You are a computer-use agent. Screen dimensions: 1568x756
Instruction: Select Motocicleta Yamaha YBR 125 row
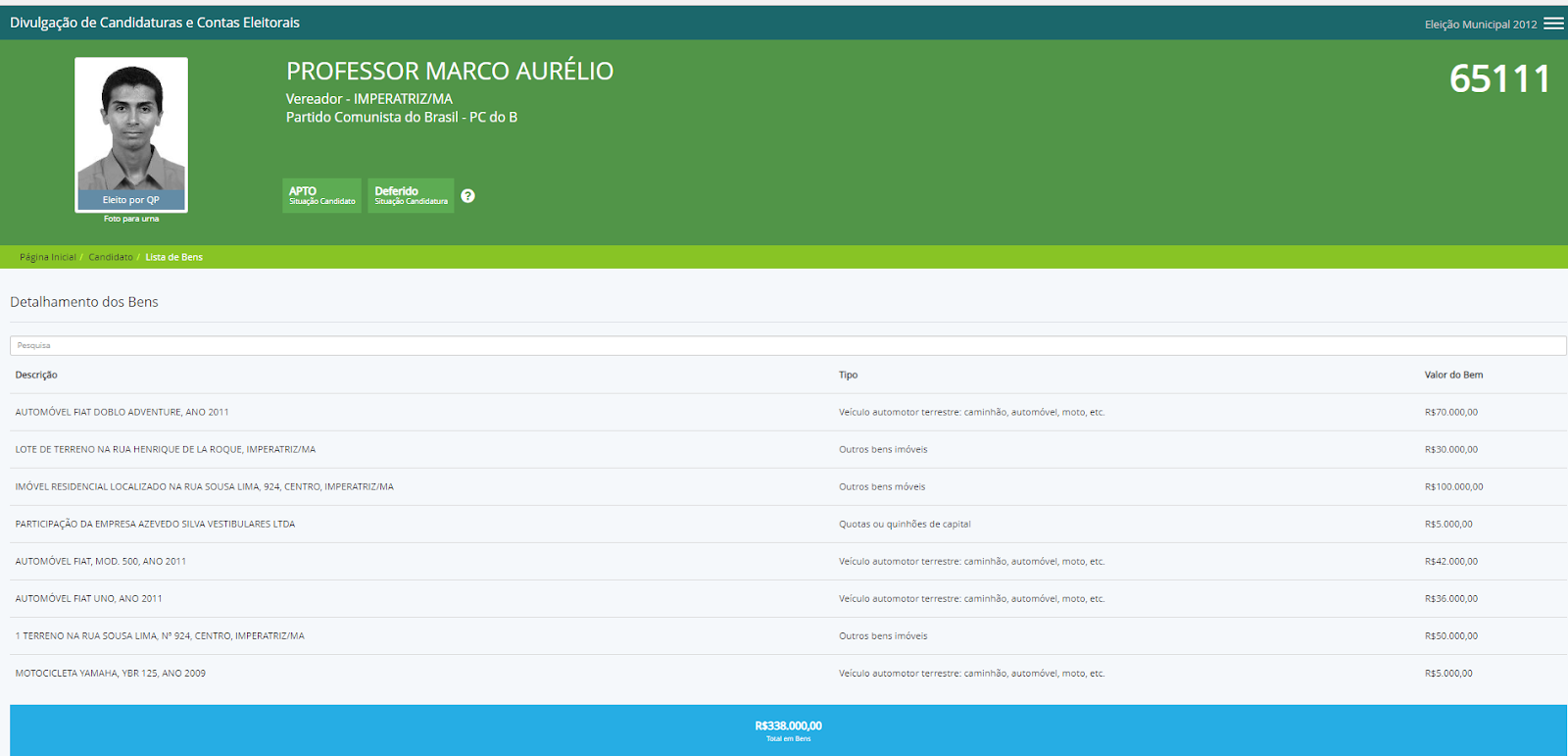tap(788, 673)
